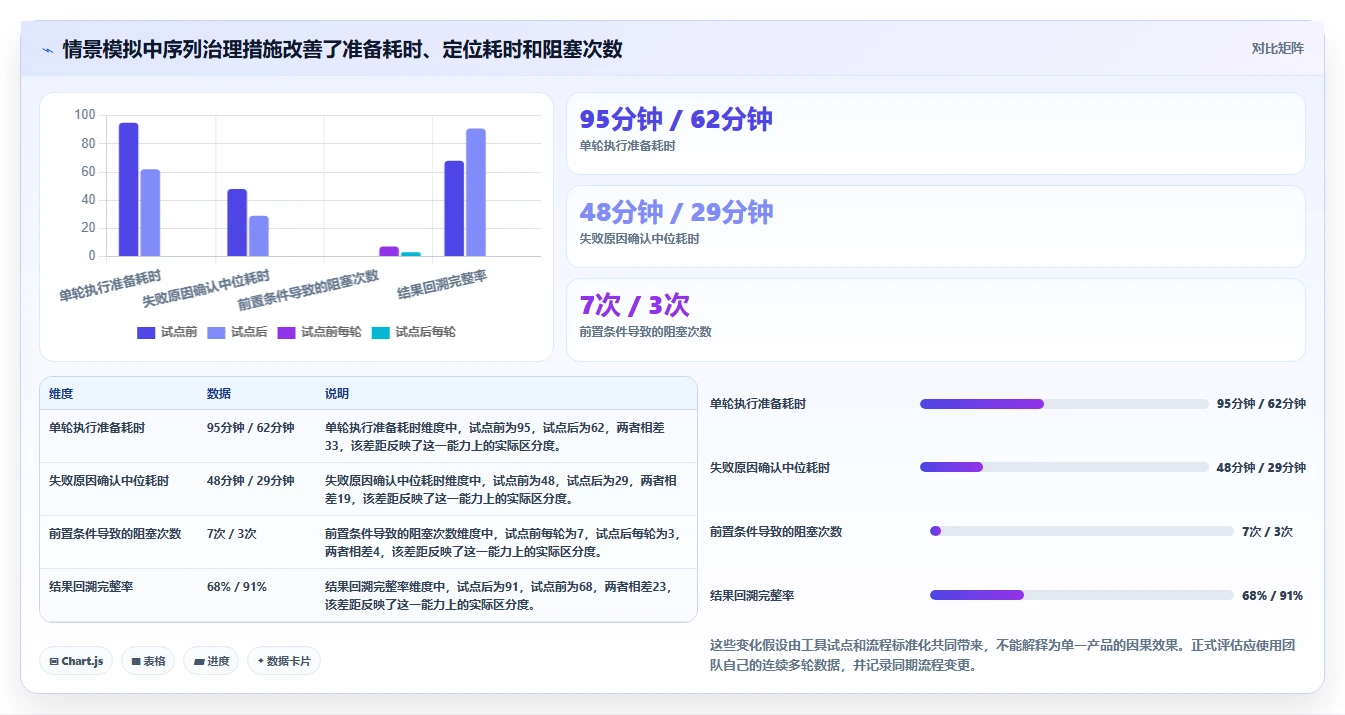Click 95分钟 / 62分钟 value beside the progress bar
Viewport: 1345px width, 715px height.
coord(1261,404)
